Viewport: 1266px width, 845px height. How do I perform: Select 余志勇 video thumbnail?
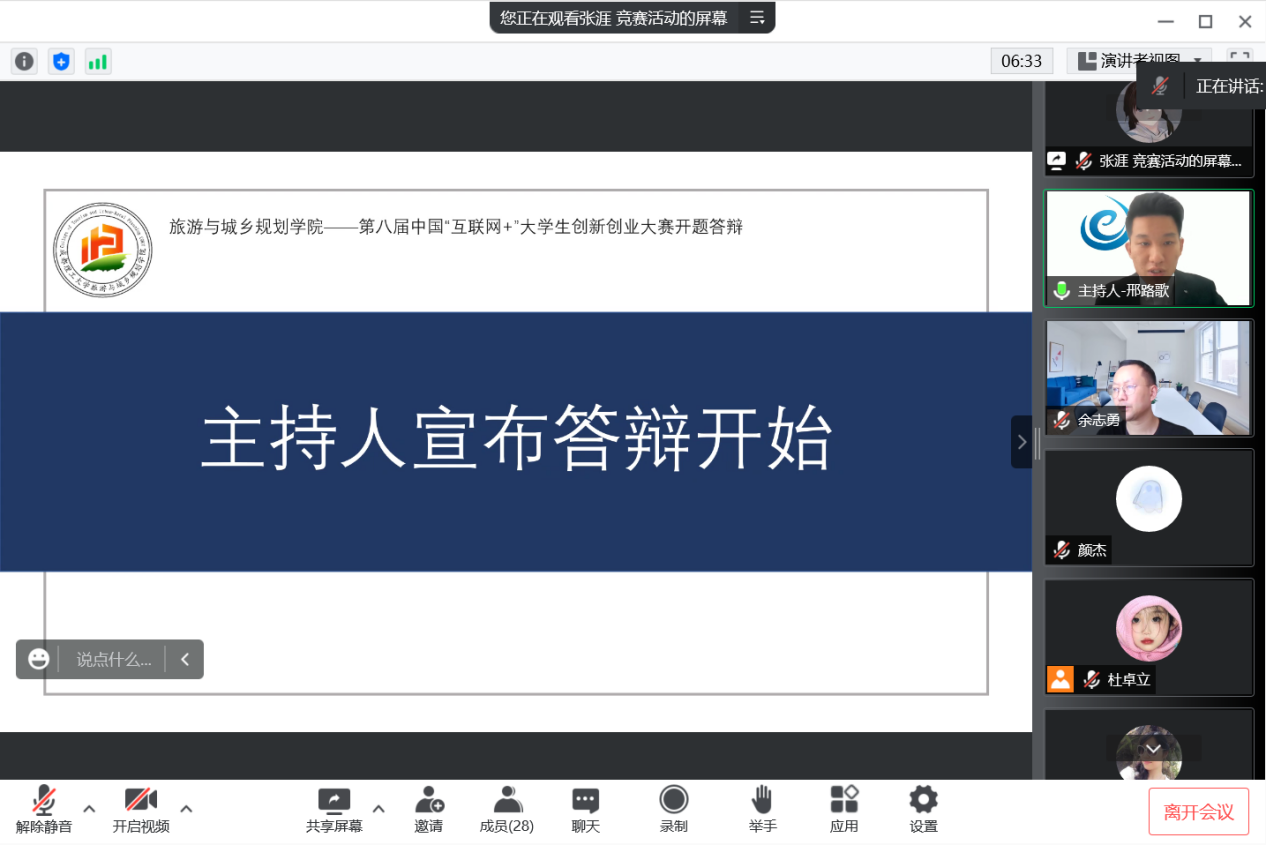pyautogui.click(x=1149, y=378)
